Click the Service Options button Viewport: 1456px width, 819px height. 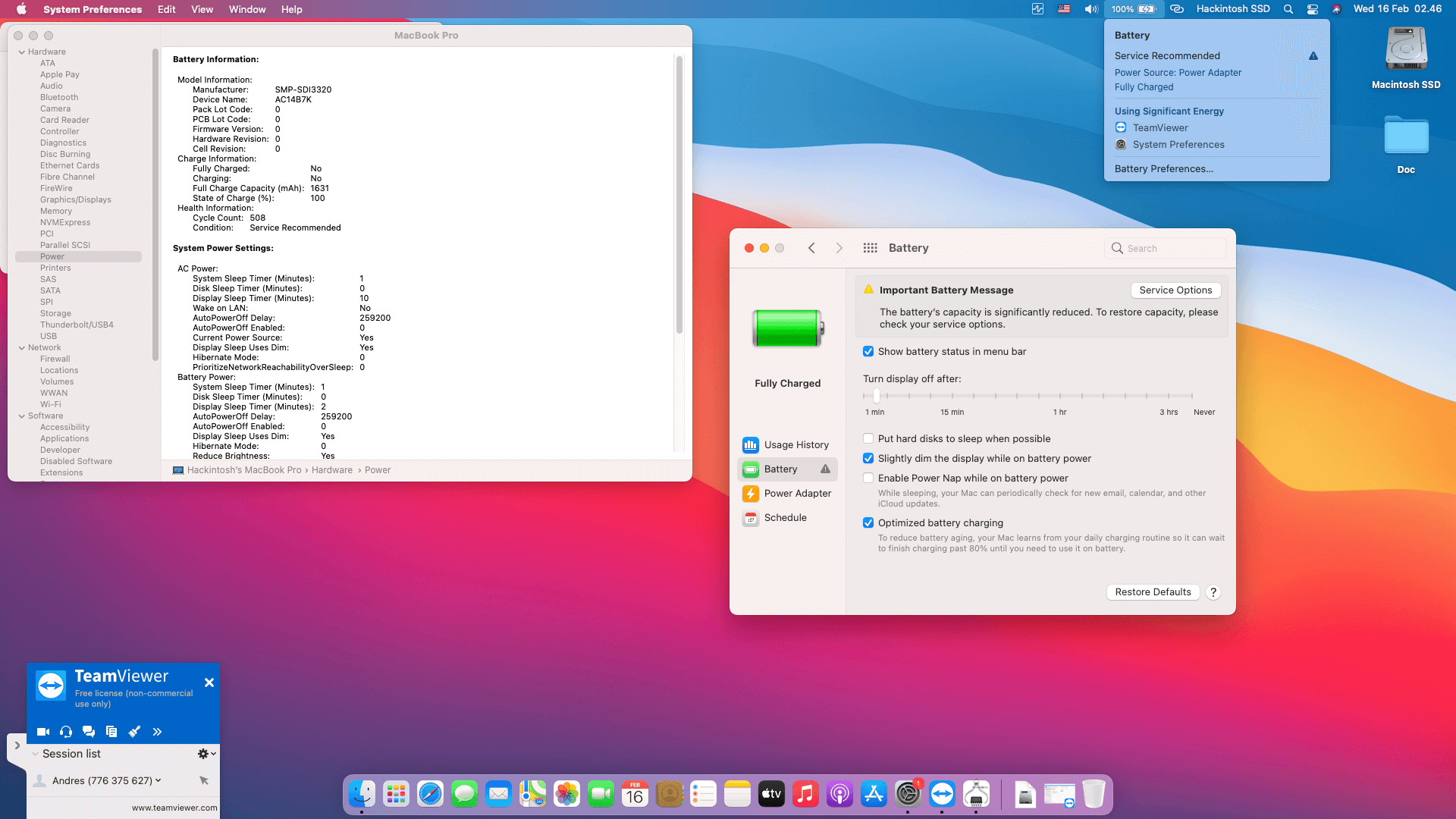1175,290
